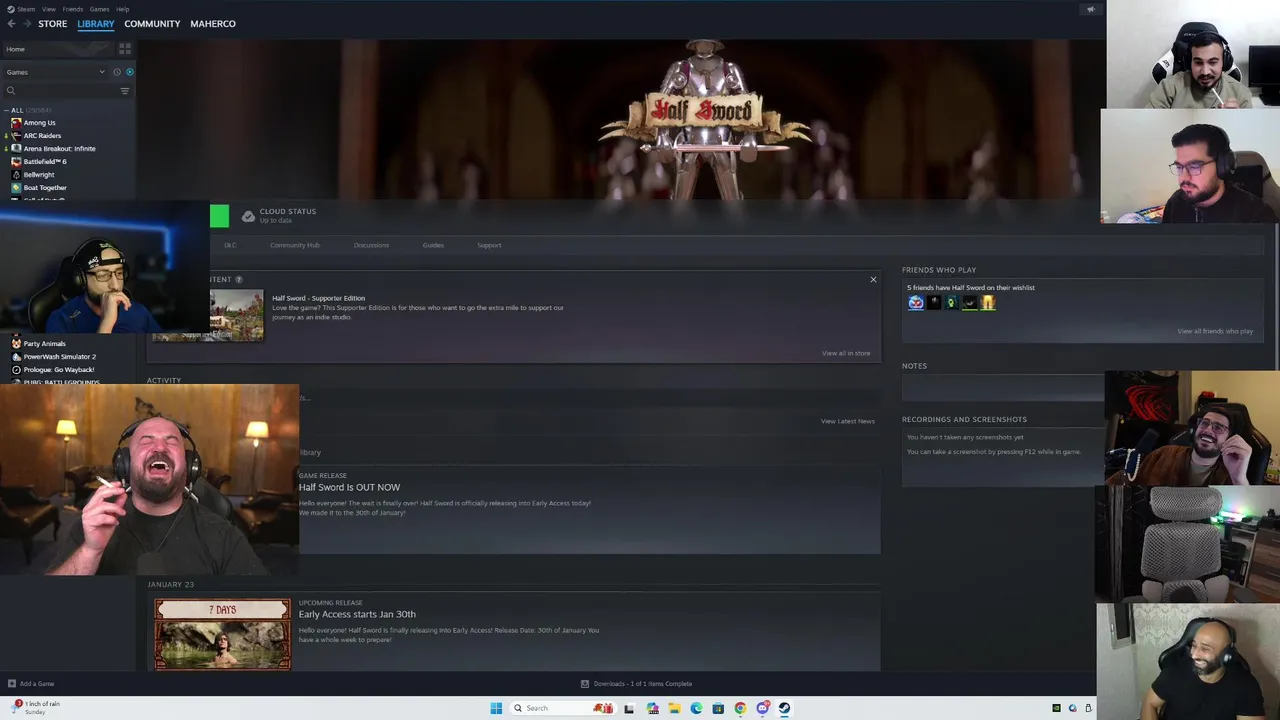The width and height of the screenshot is (1280, 720).
Task: Select Boat Together in game list
Action: click(x=45, y=188)
